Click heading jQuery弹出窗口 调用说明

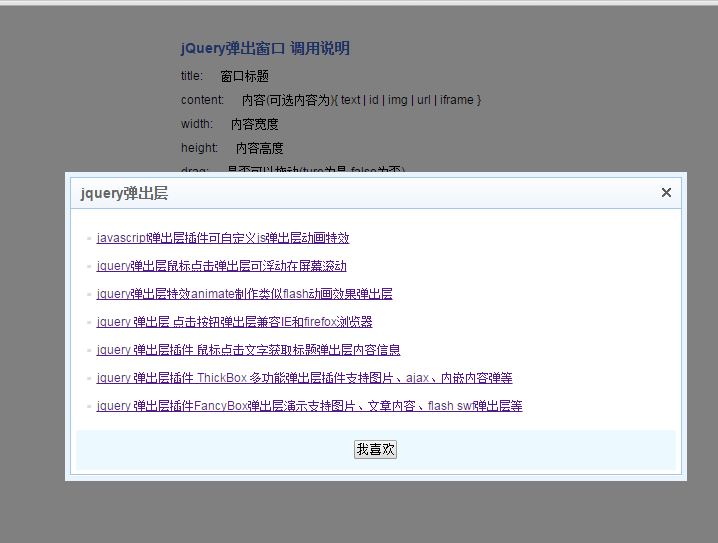tap(265, 48)
